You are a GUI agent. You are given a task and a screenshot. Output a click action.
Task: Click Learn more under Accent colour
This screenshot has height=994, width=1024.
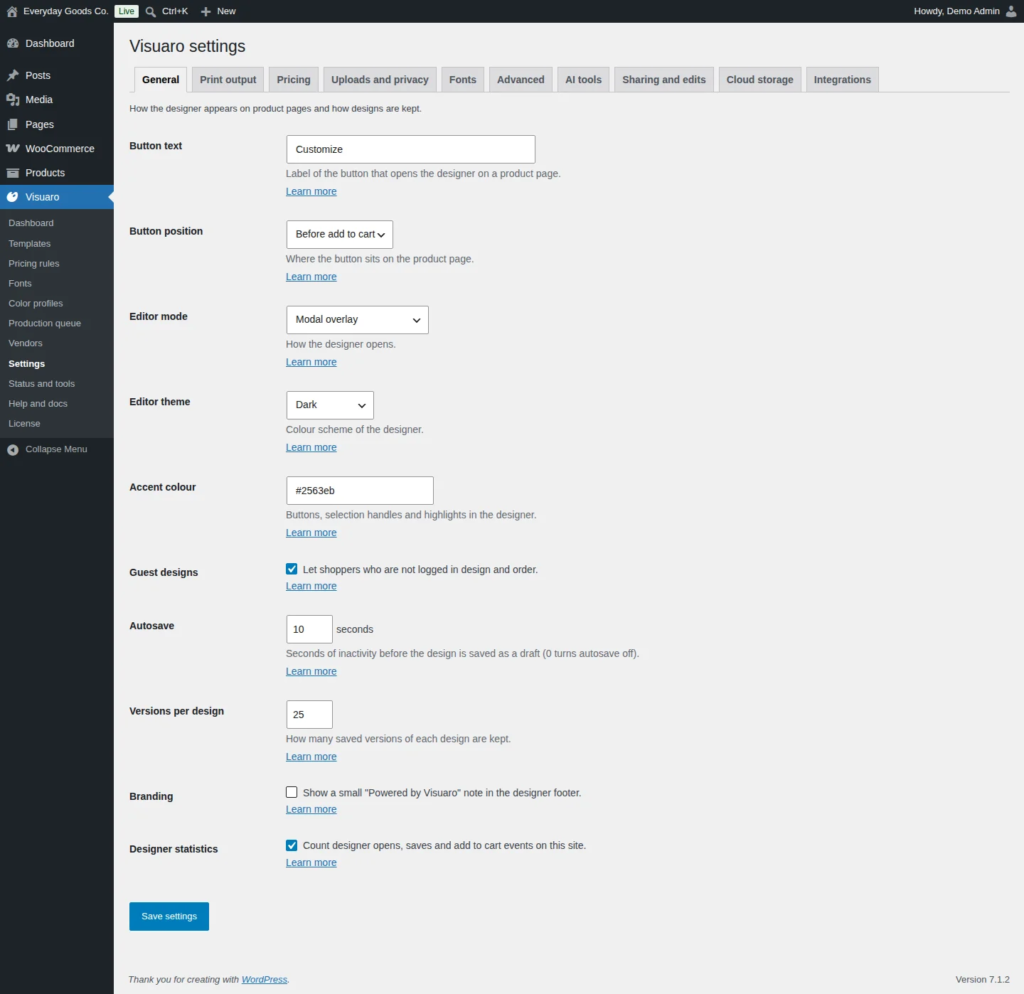pyautogui.click(x=311, y=533)
